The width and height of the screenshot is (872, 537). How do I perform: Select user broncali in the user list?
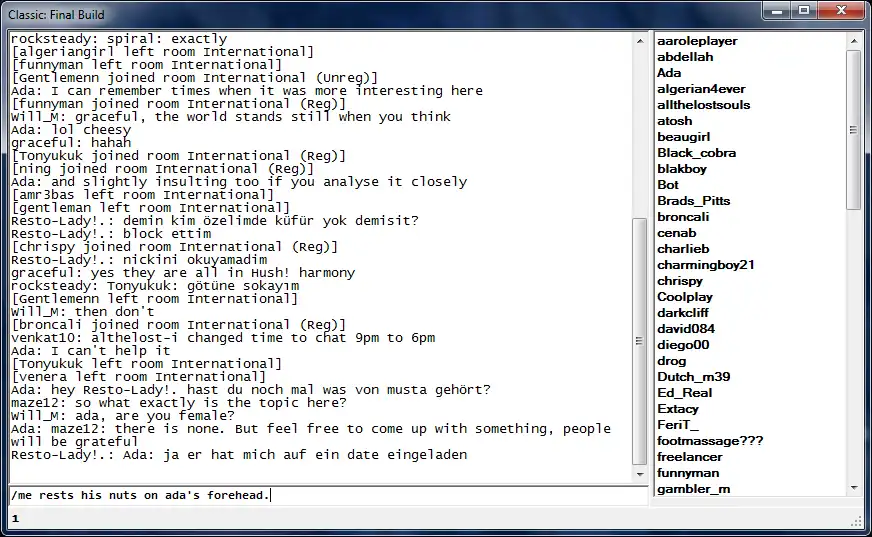(683, 217)
